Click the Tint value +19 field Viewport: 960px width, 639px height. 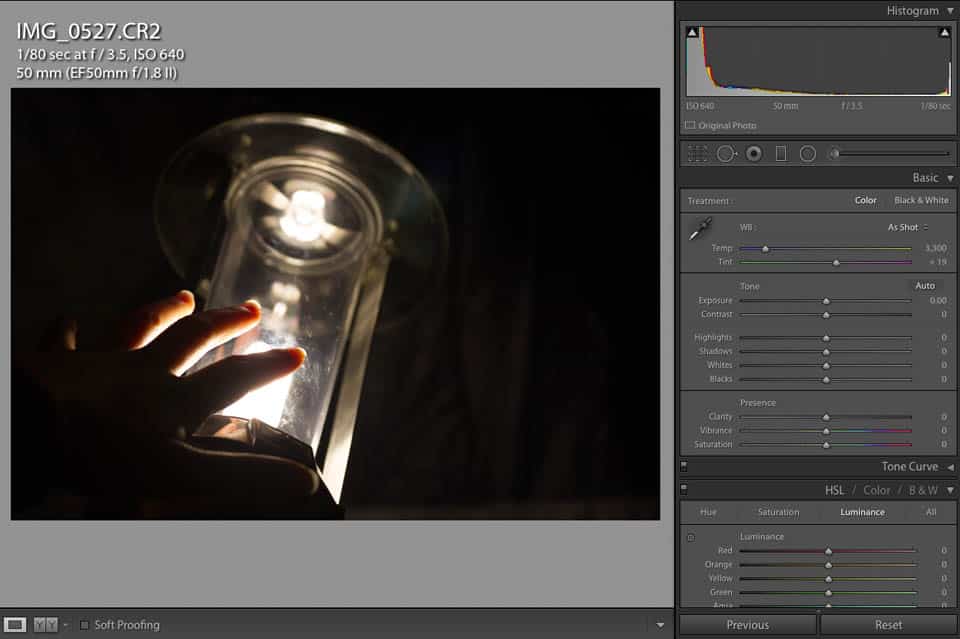938,262
